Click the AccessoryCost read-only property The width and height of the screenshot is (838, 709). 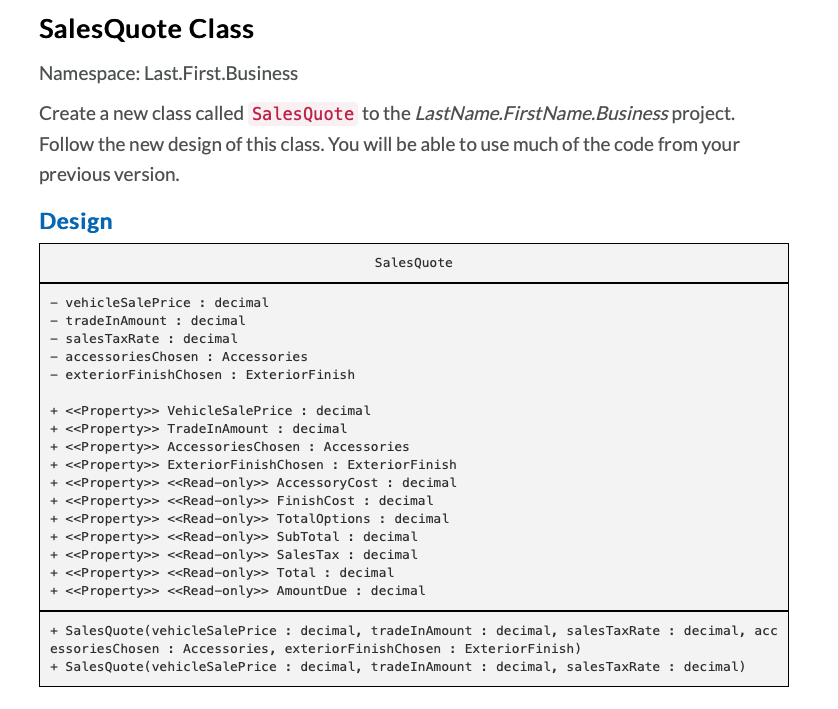click(255, 482)
